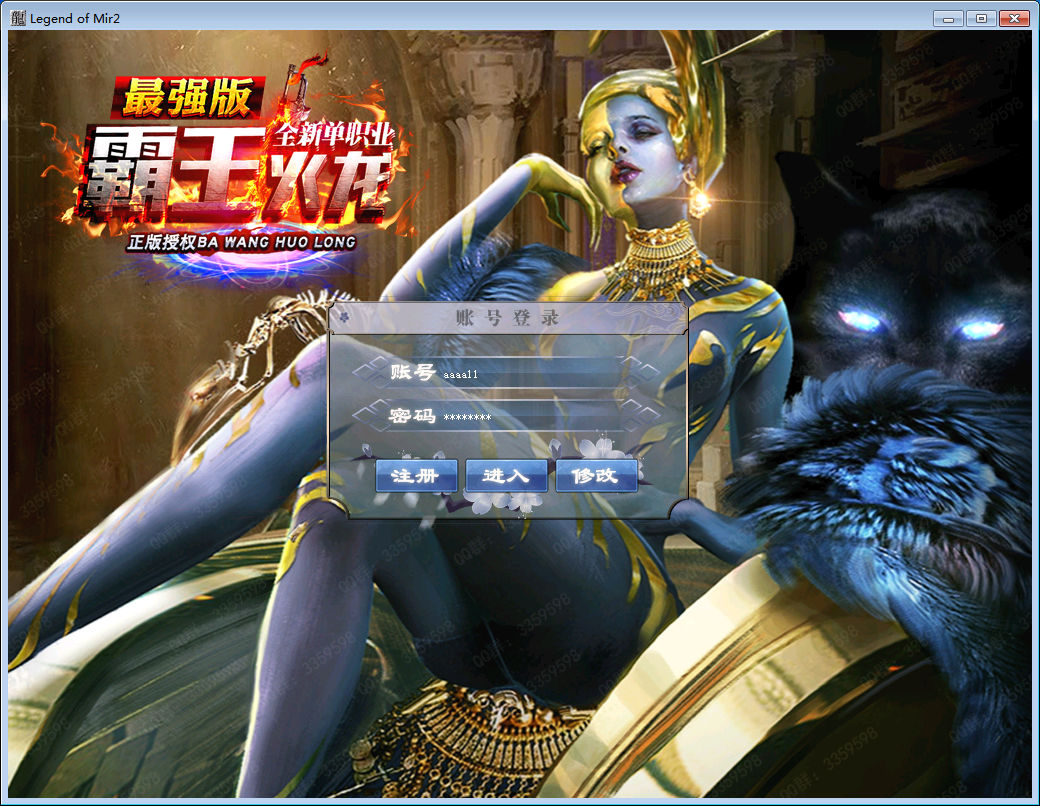Focus the 账号 account input field
1040x806 pixels.
[531, 373]
